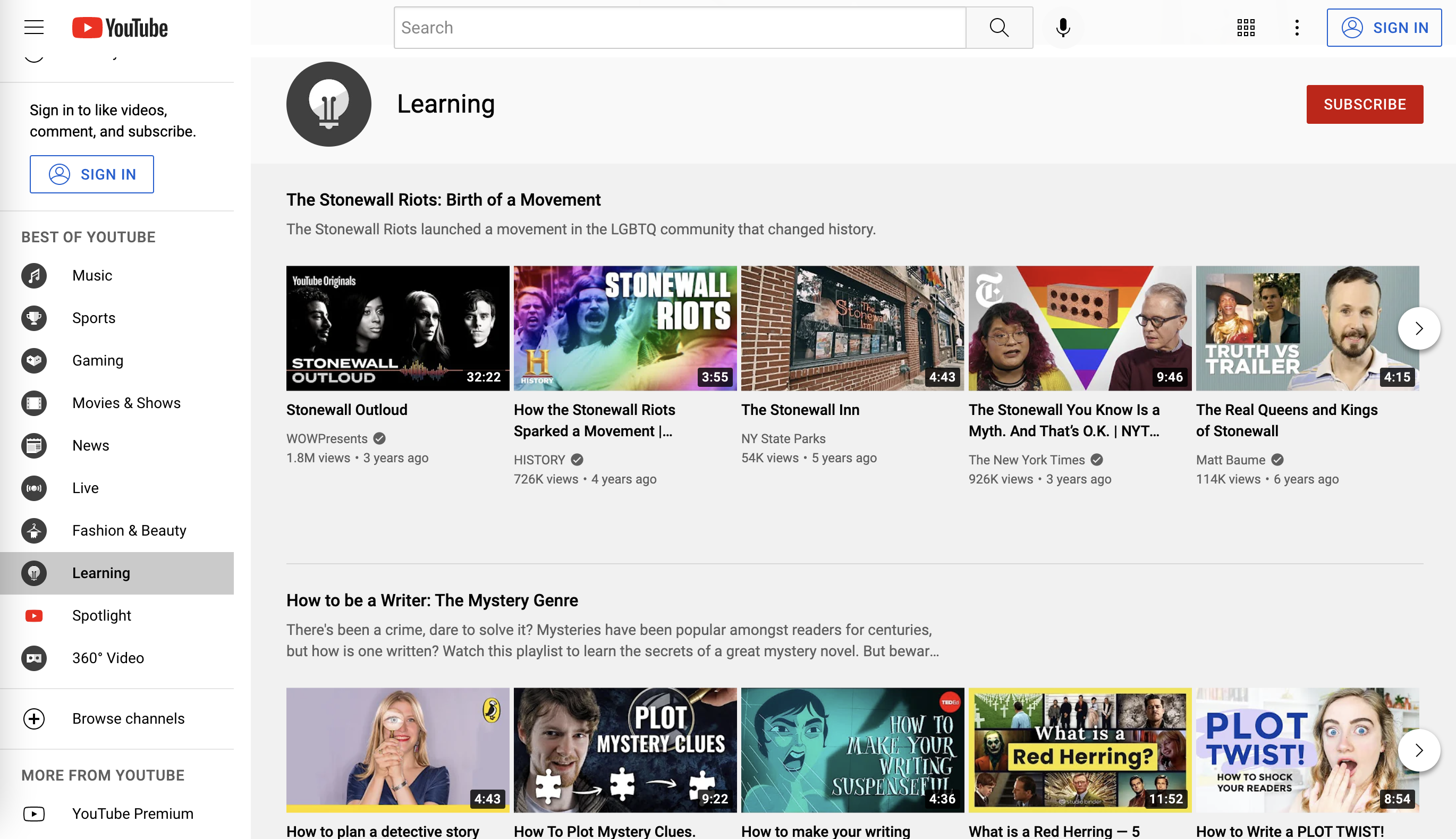Click the verified badge beside WOWPresents
The image size is (1456, 839).
379,438
